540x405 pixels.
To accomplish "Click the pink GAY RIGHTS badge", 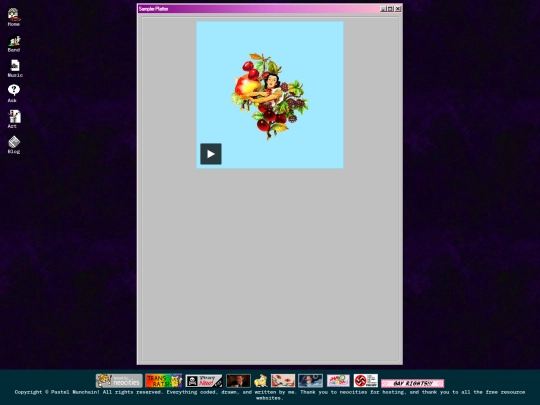I will click(x=413, y=383).
